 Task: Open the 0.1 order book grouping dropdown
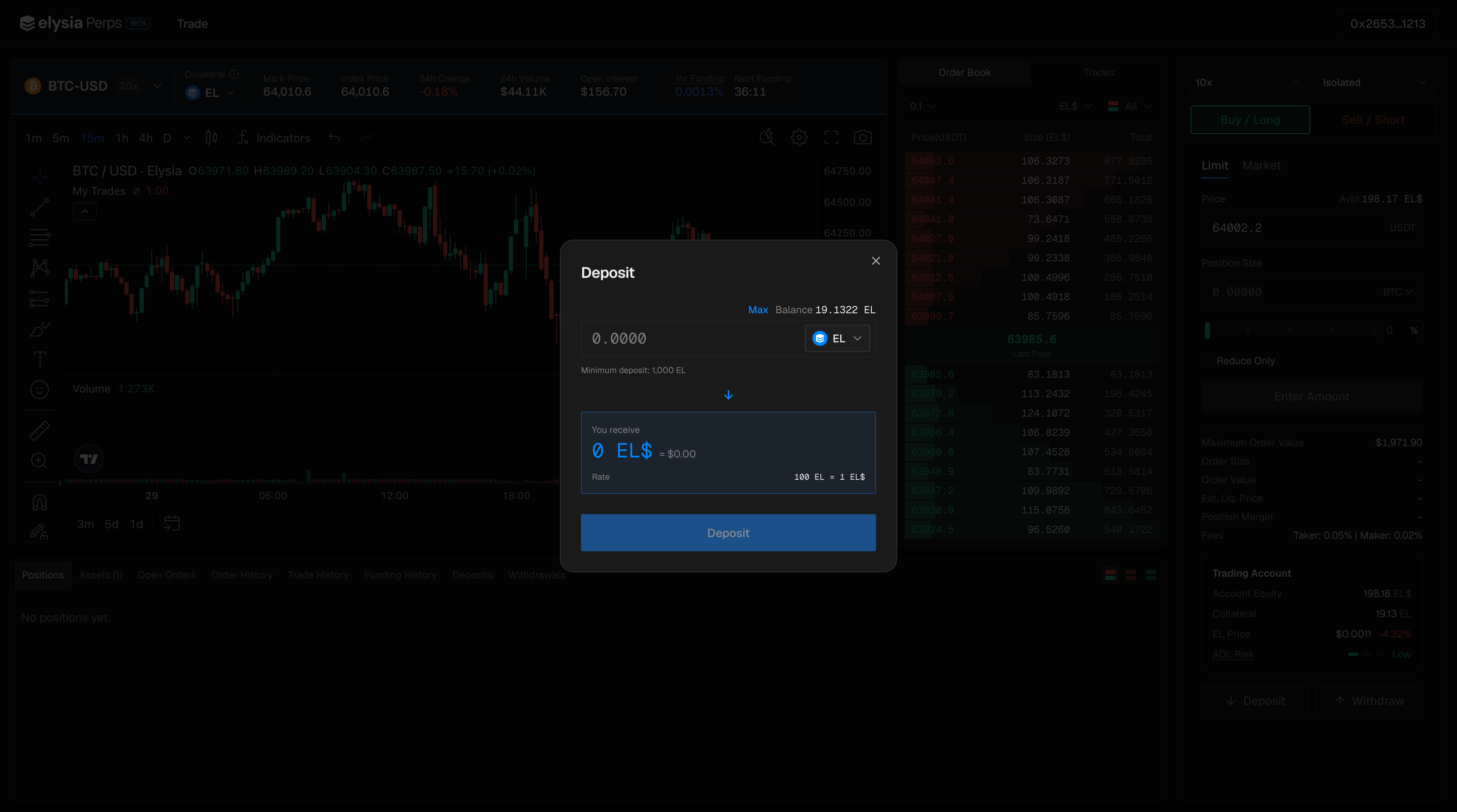tap(922, 106)
